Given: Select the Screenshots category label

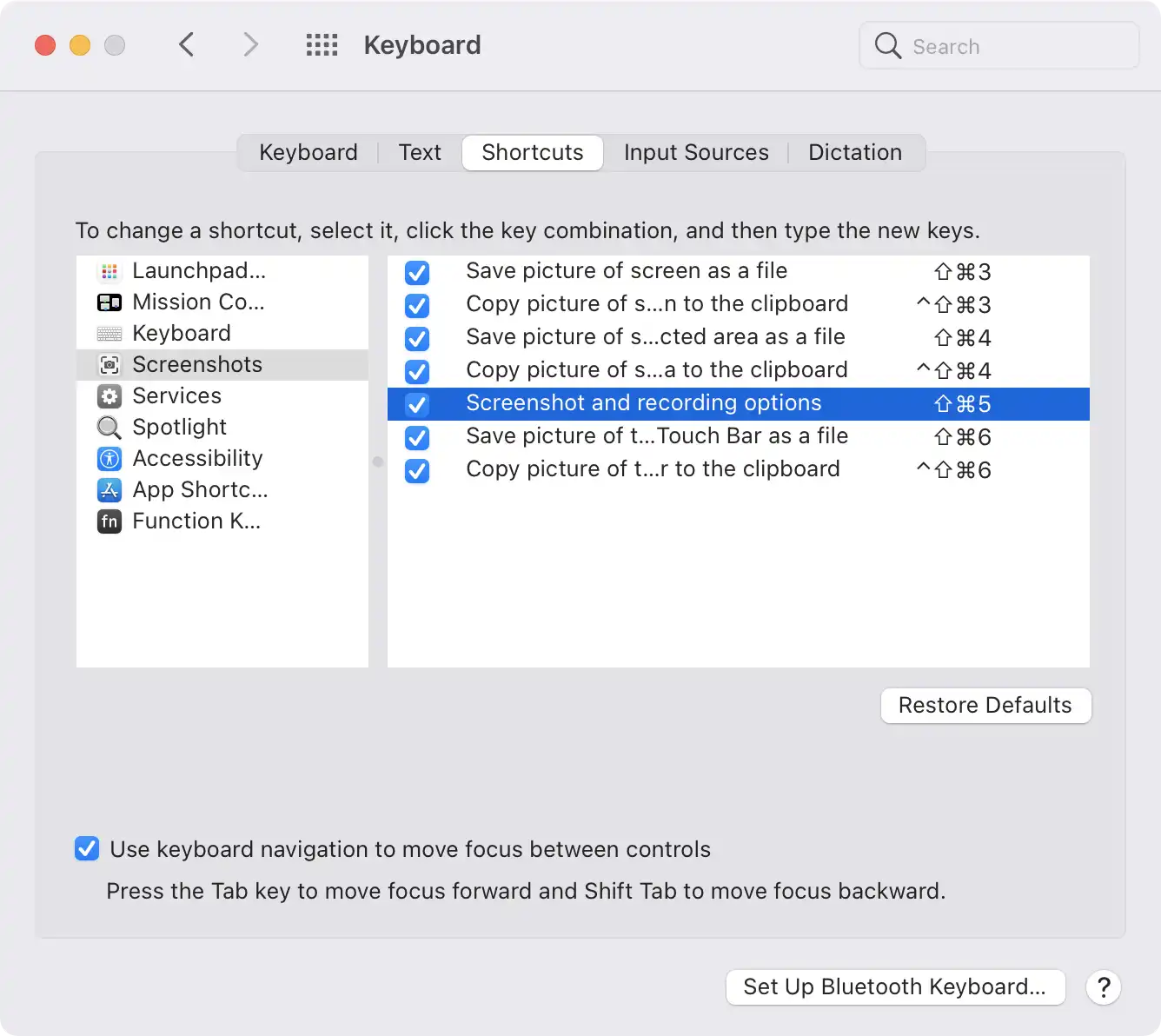Looking at the screenshot, I should 197,365.
